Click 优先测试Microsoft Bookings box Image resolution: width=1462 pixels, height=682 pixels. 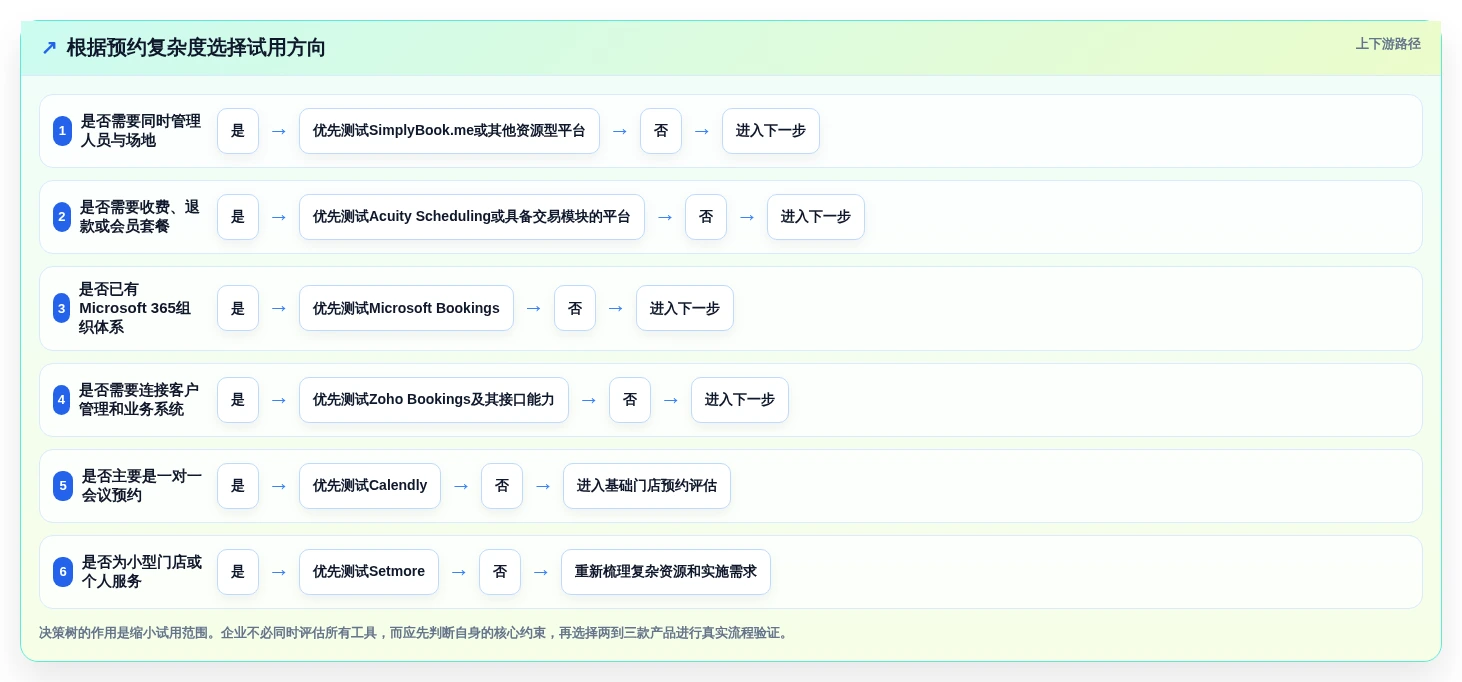point(406,308)
